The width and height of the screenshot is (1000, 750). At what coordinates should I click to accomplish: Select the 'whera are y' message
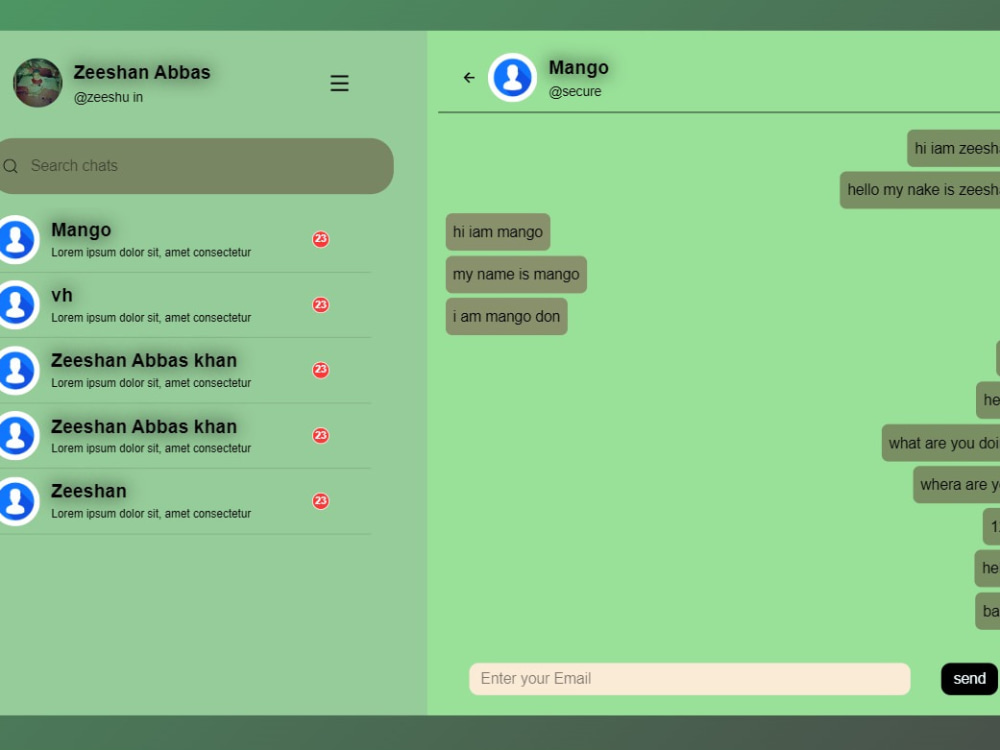point(957,485)
